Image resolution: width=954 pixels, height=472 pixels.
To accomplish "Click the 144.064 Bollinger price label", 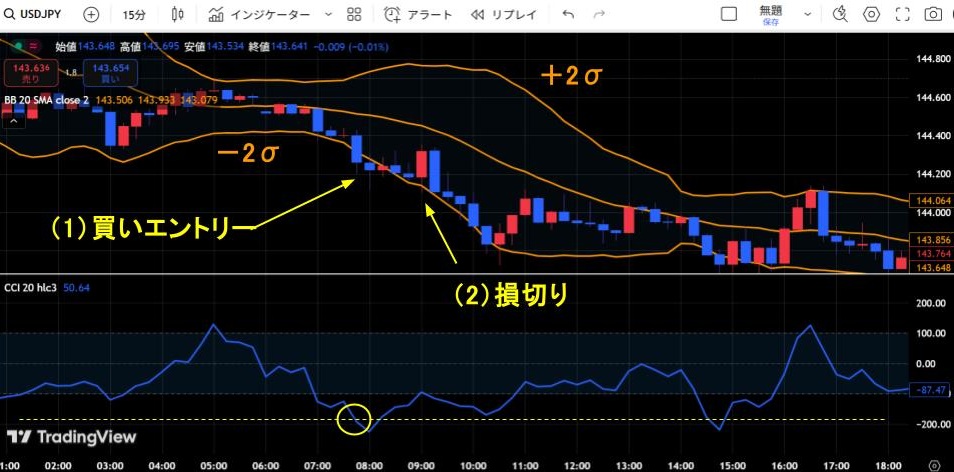I will click(929, 201).
